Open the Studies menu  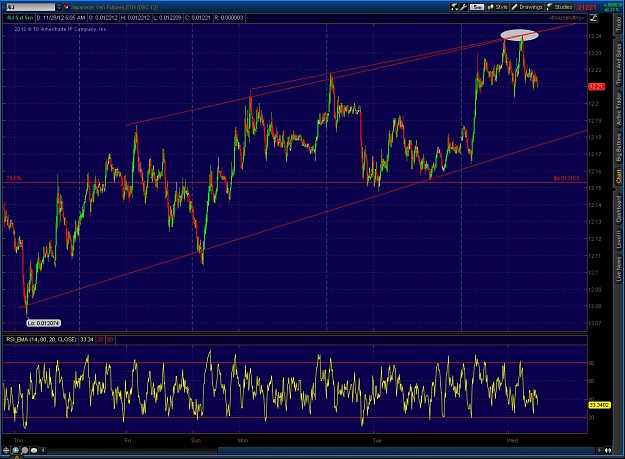[x=560, y=7]
